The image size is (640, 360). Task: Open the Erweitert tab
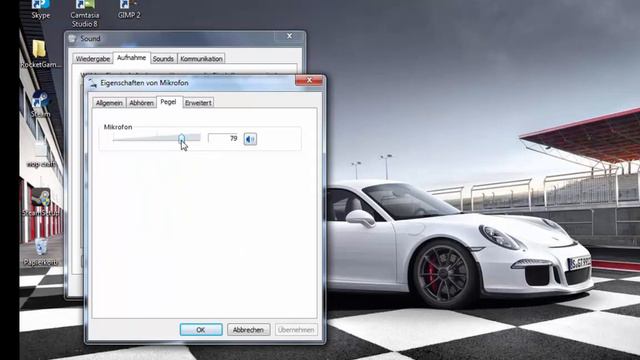(198, 103)
